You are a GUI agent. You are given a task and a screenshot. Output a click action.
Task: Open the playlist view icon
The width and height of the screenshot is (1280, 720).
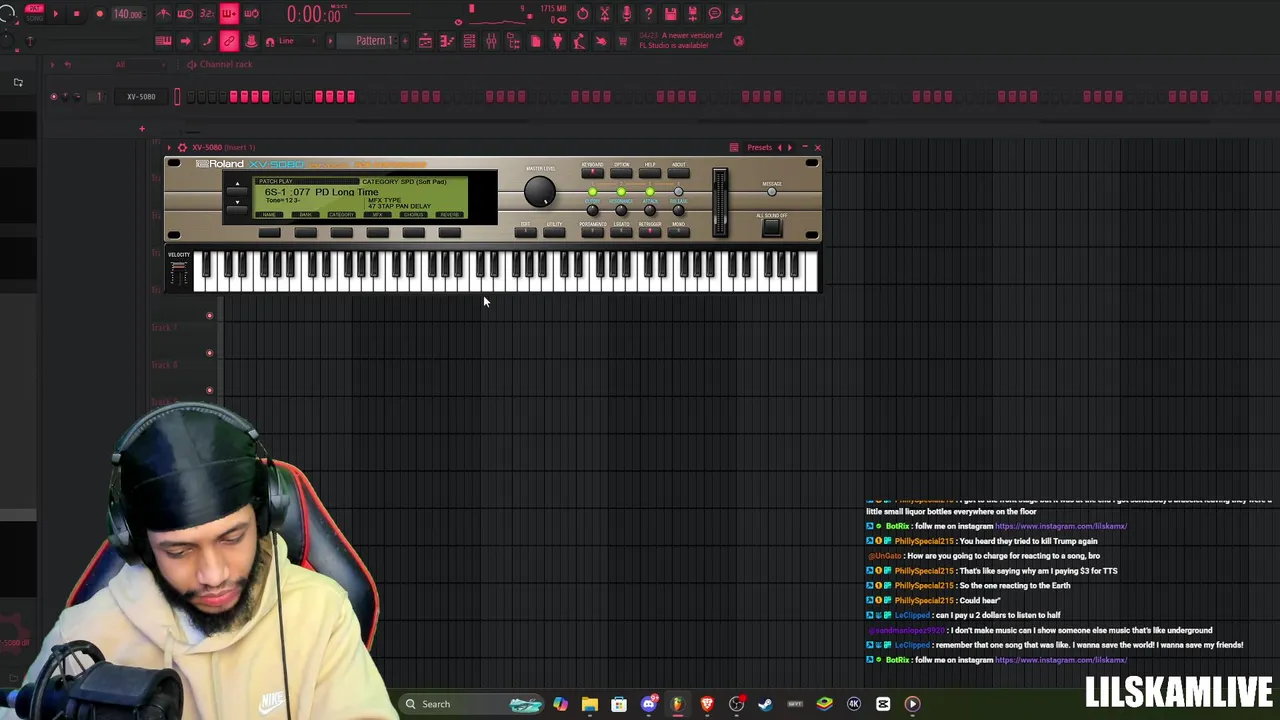pos(425,41)
